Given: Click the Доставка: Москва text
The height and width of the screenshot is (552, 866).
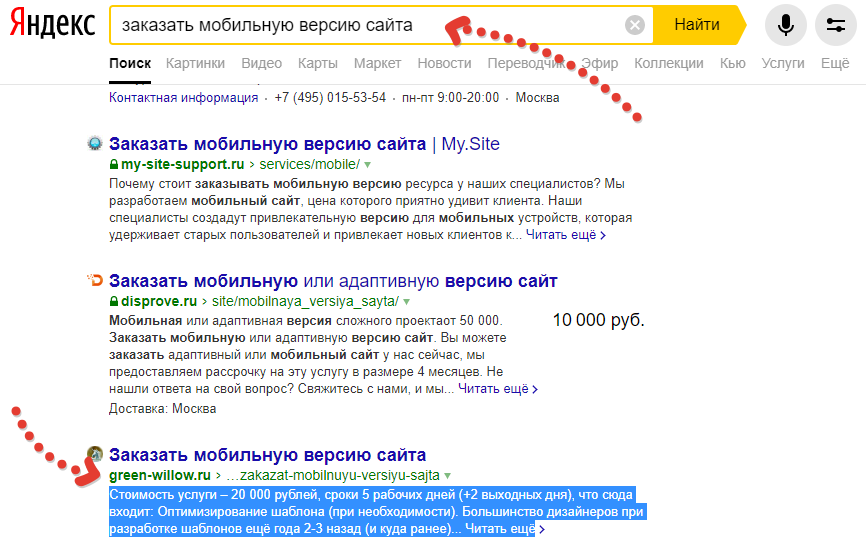Looking at the screenshot, I should [x=162, y=409].
